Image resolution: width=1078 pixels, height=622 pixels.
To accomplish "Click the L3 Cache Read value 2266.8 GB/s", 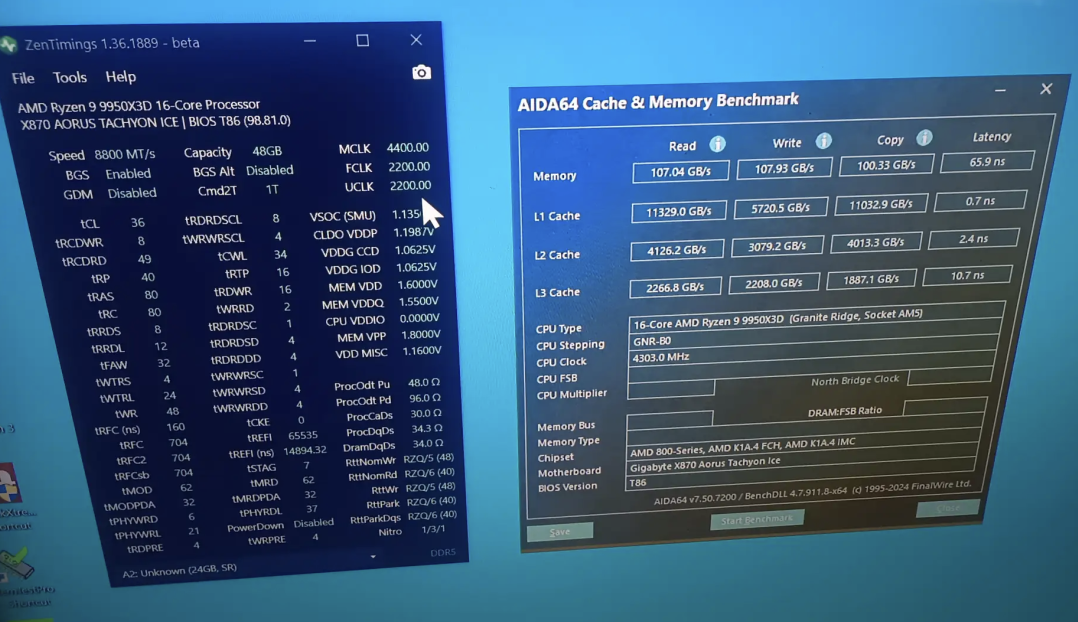I will coord(674,287).
